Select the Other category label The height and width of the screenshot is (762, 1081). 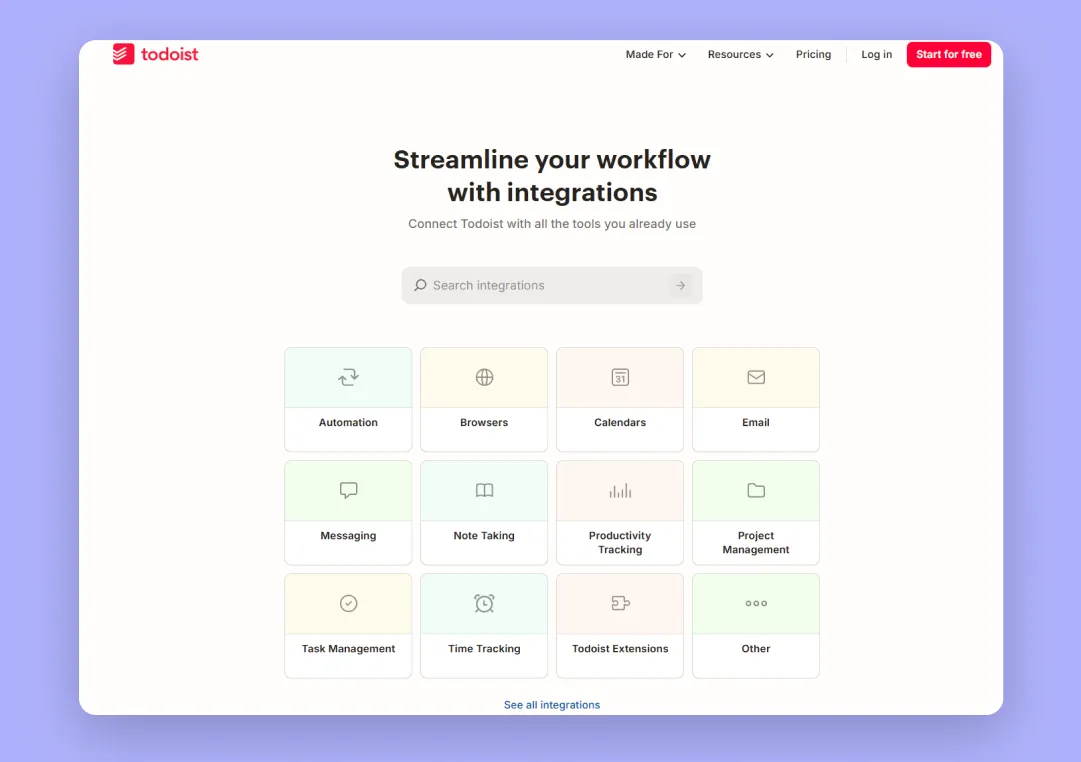click(x=756, y=649)
